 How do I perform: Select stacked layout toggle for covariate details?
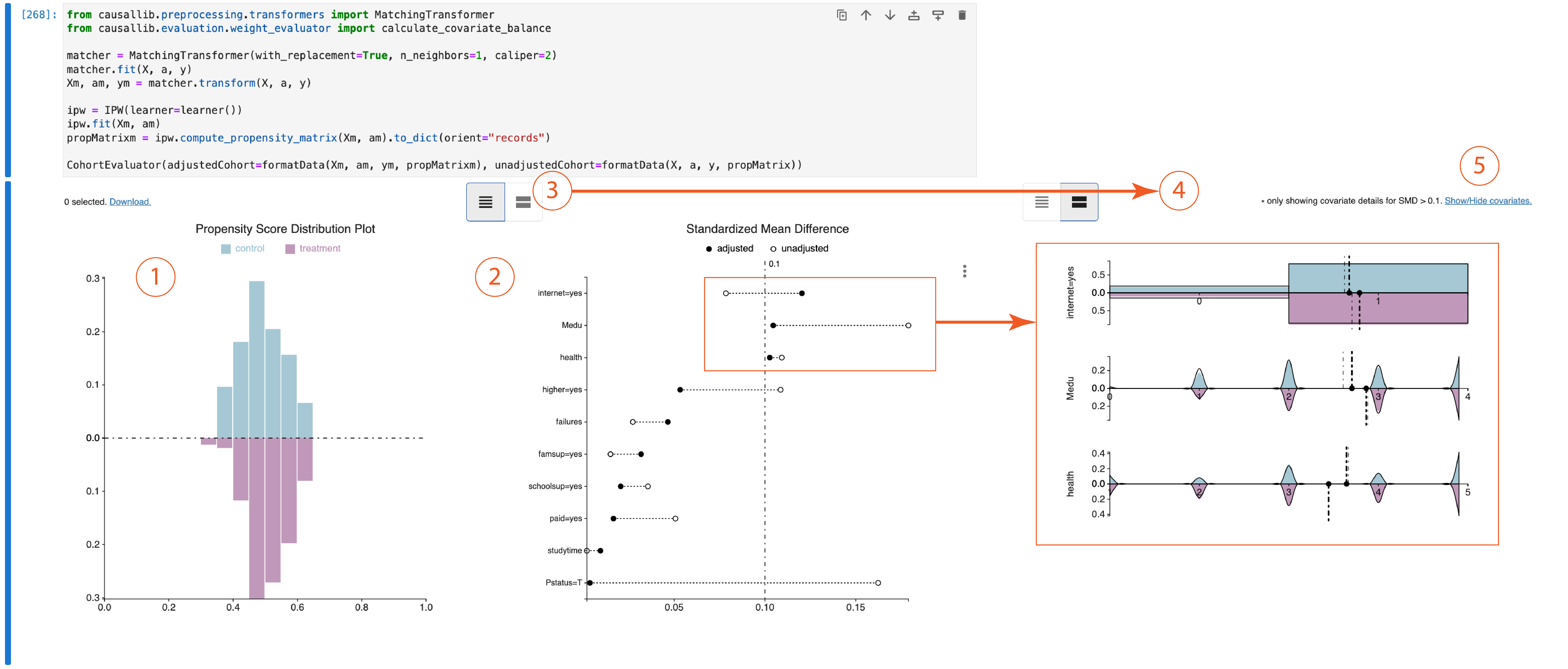tap(1079, 202)
